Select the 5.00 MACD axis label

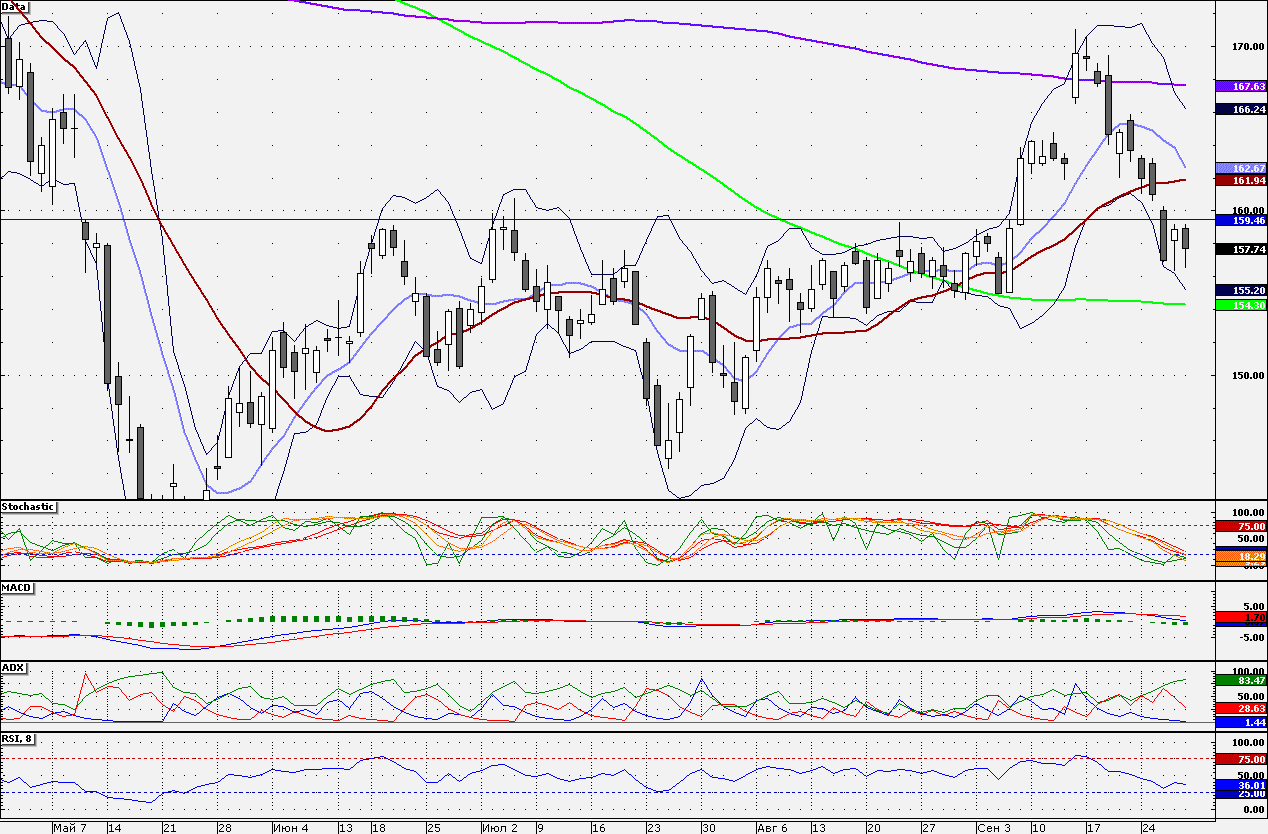tap(1253, 606)
